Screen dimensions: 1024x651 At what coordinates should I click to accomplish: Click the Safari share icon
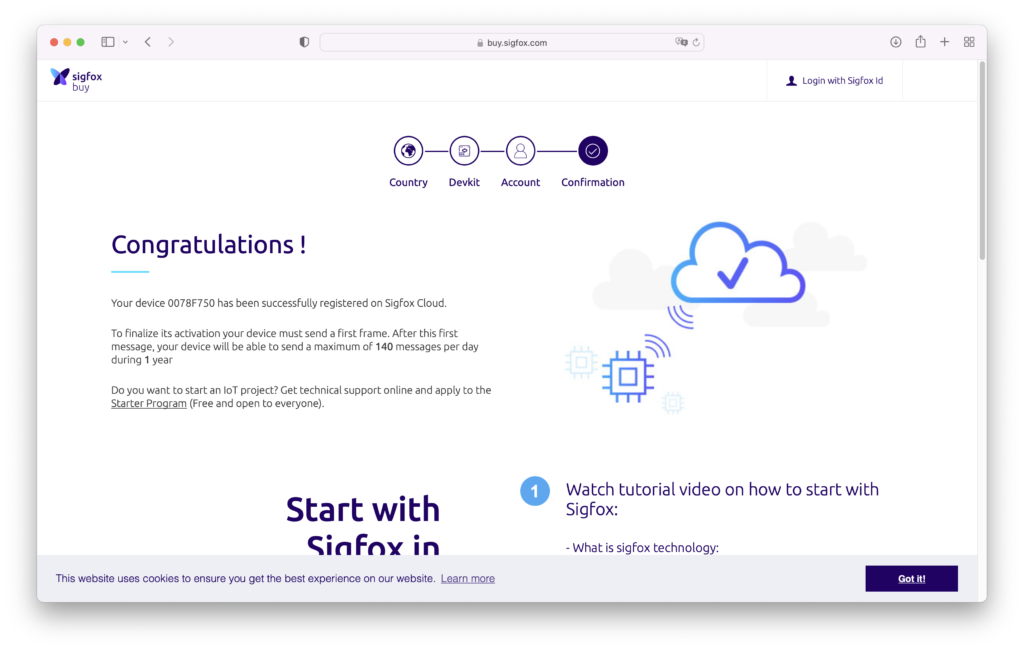pos(920,42)
